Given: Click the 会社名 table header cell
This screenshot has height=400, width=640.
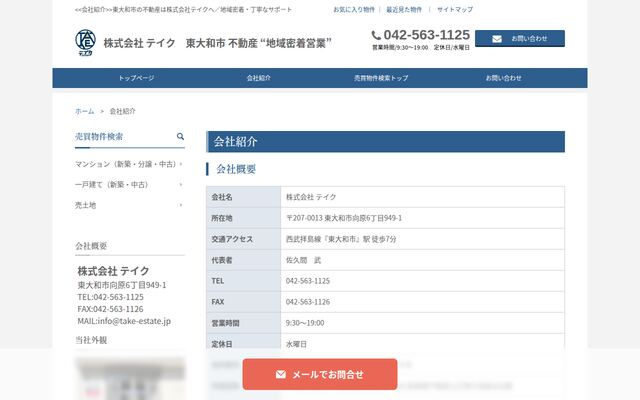Looking at the screenshot, I should 244,197.
